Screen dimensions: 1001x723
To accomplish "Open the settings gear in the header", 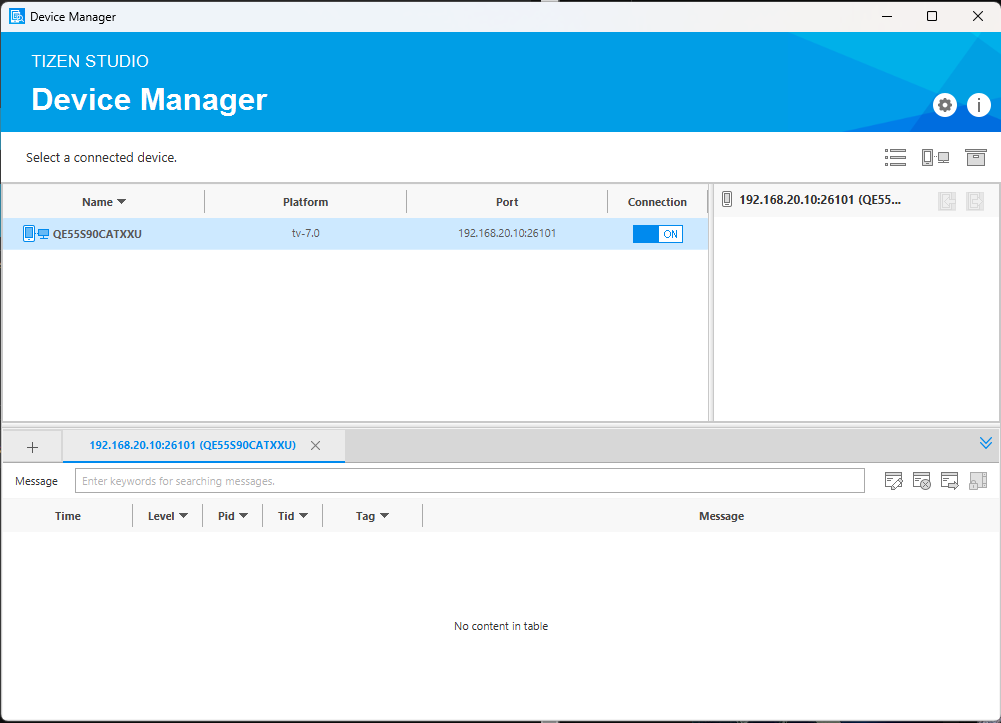I will pyautogui.click(x=944, y=105).
